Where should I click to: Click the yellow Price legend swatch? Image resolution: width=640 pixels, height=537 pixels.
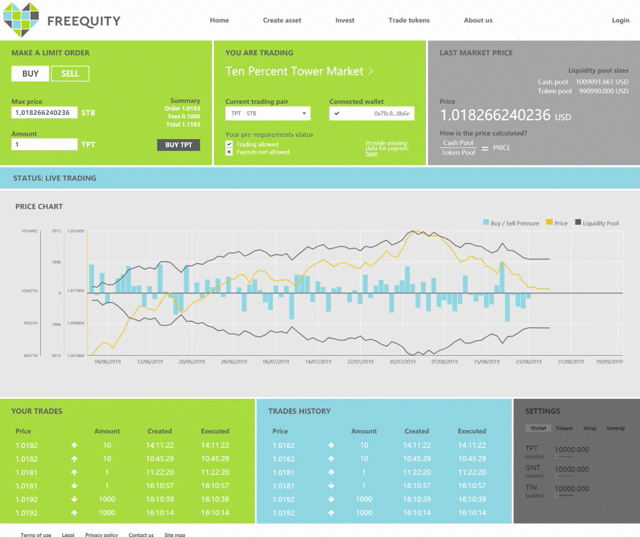[x=549, y=222]
